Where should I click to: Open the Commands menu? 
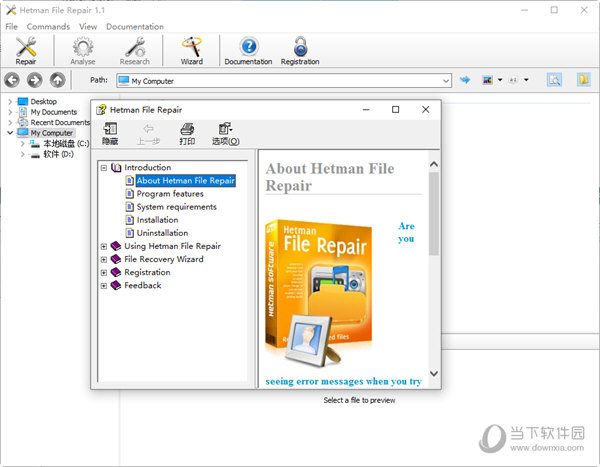point(48,26)
